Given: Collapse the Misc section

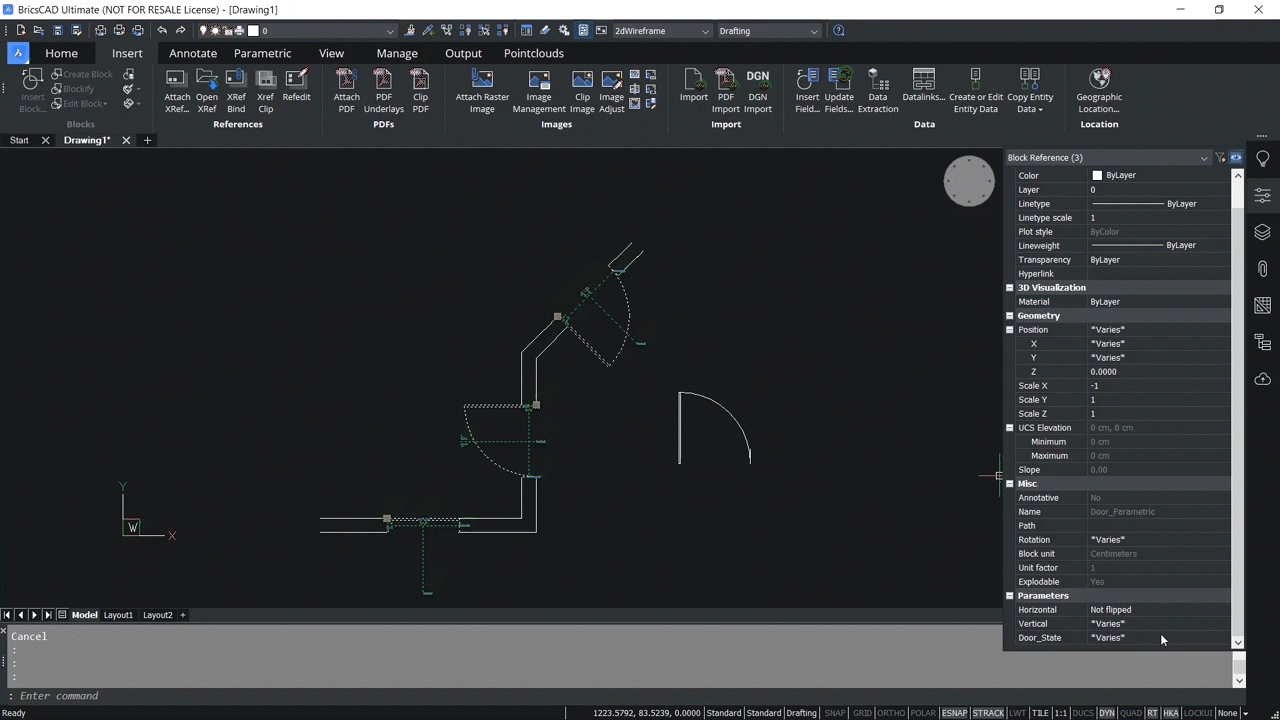Looking at the screenshot, I should coord(1010,484).
